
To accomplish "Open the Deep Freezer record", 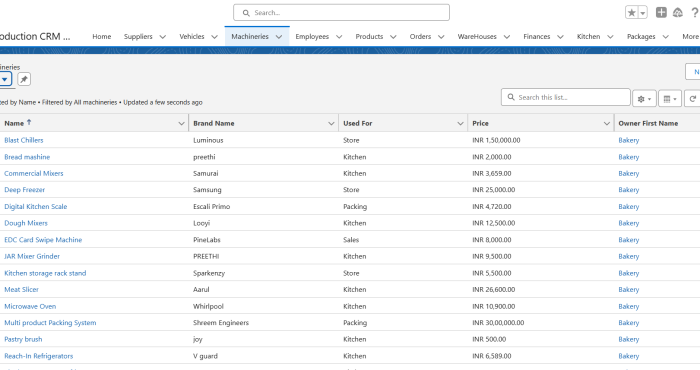I will tap(25, 190).
